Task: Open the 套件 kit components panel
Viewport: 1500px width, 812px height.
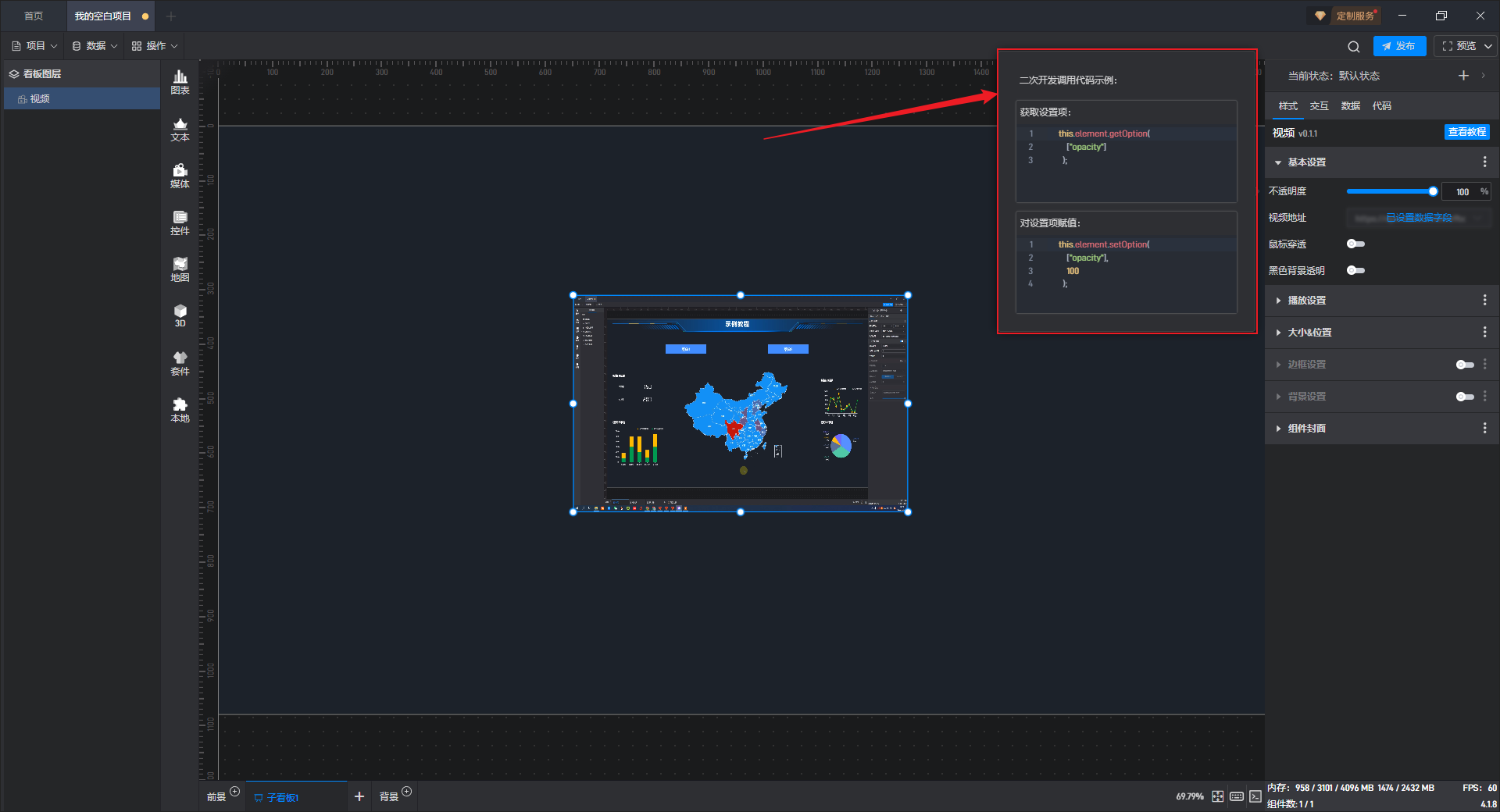Action: [x=180, y=363]
